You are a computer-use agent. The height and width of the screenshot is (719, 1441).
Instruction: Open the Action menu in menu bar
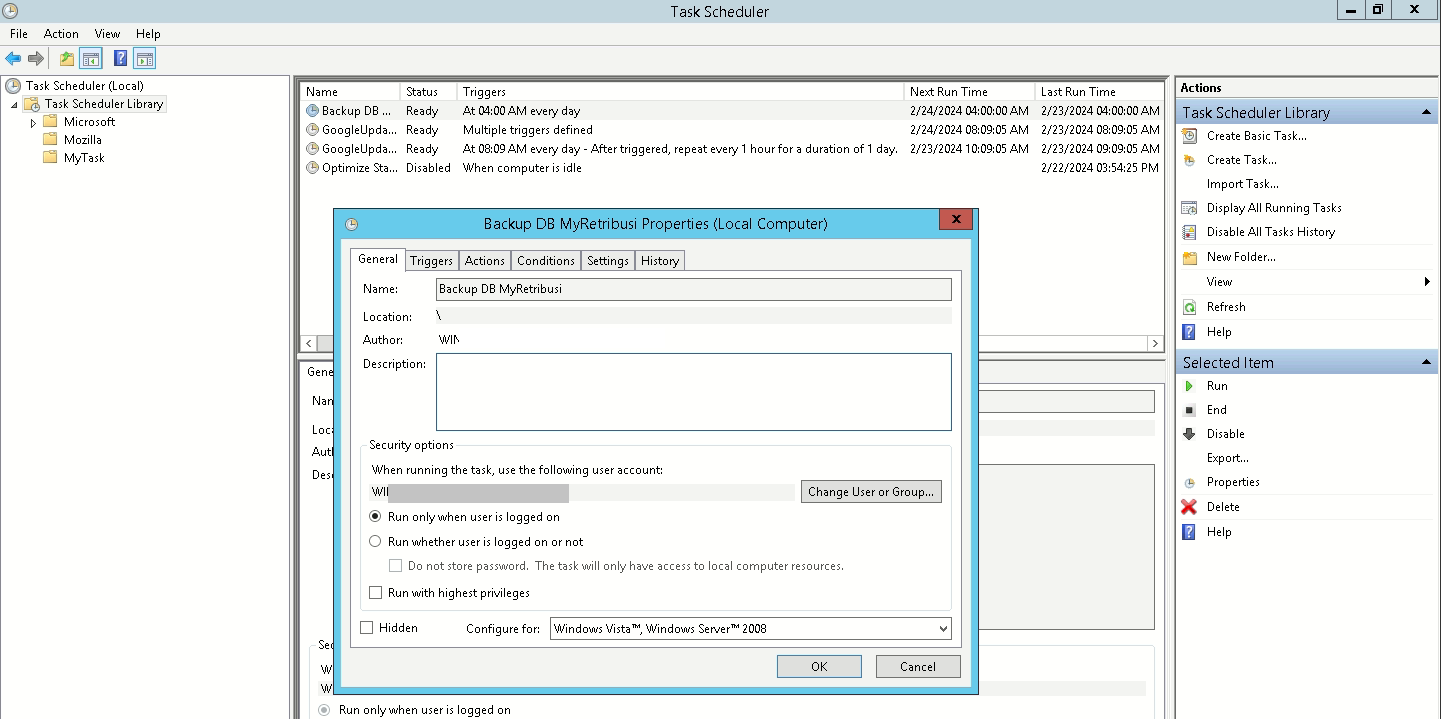61,34
